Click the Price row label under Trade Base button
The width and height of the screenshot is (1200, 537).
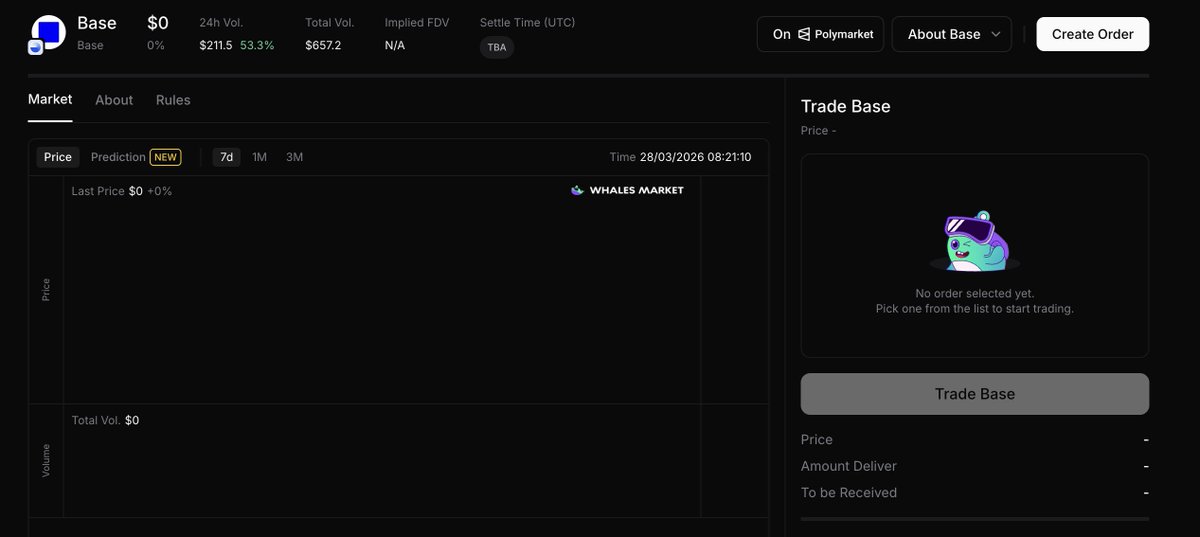pyautogui.click(x=817, y=439)
